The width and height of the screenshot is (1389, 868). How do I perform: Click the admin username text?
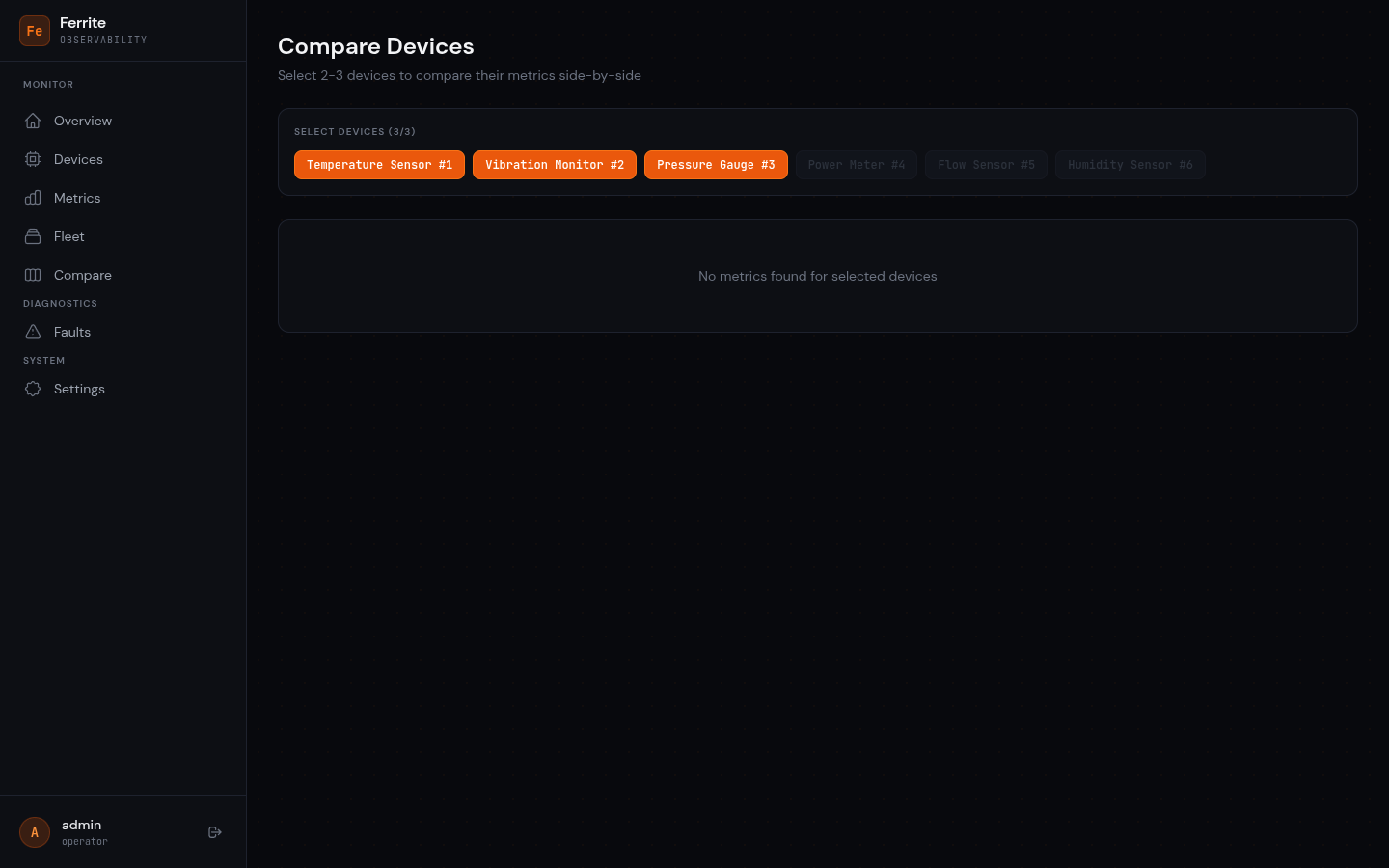coord(81,825)
